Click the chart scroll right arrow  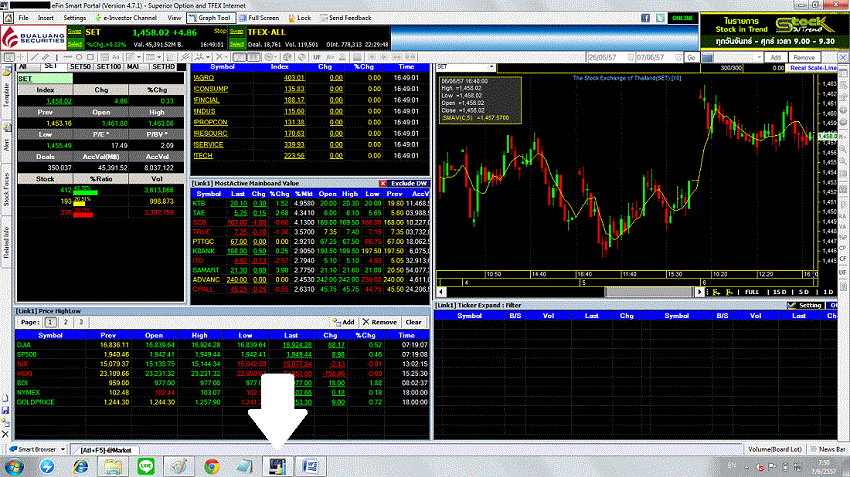click(699, 292)
